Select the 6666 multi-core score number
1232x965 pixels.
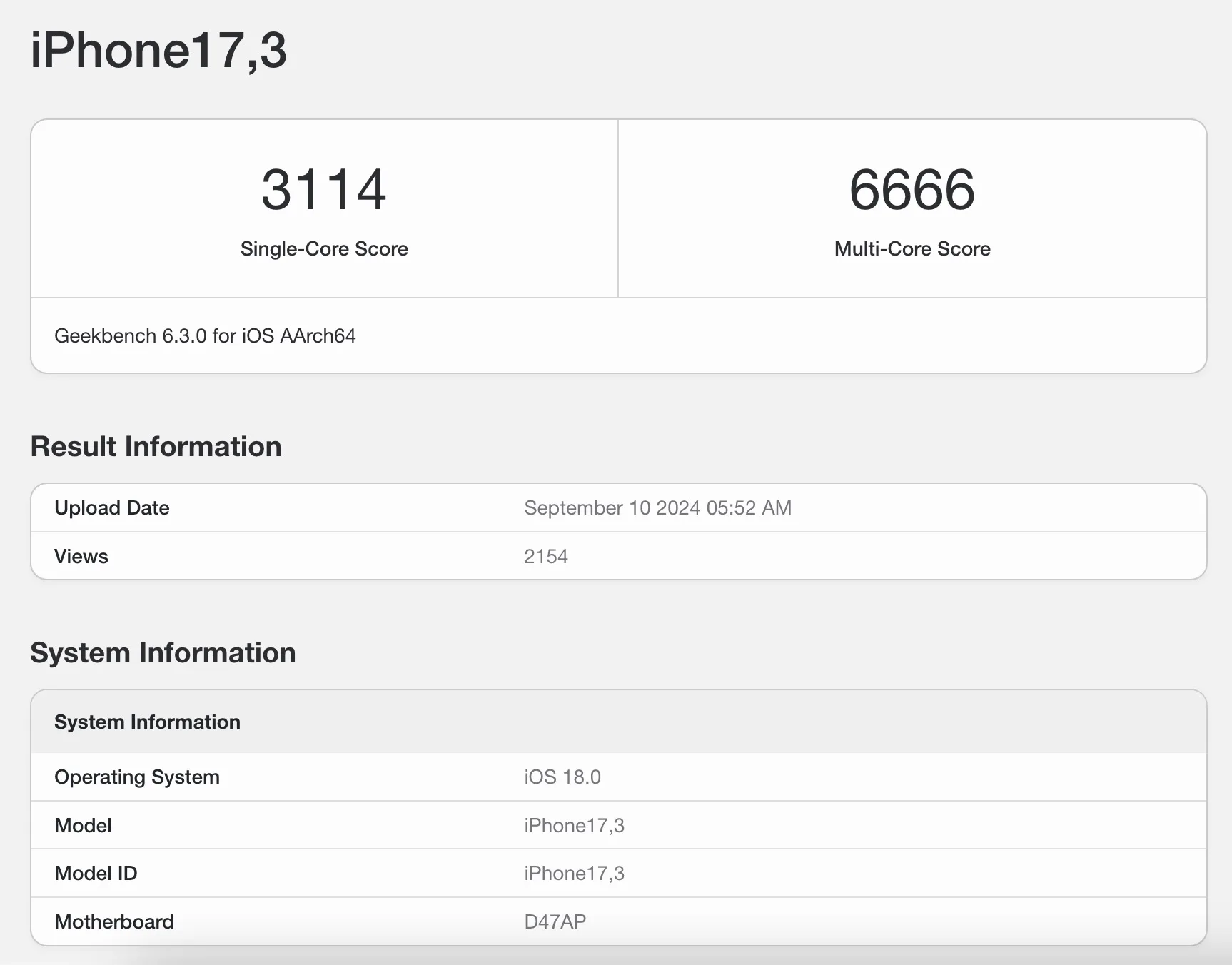coord(912,190)
